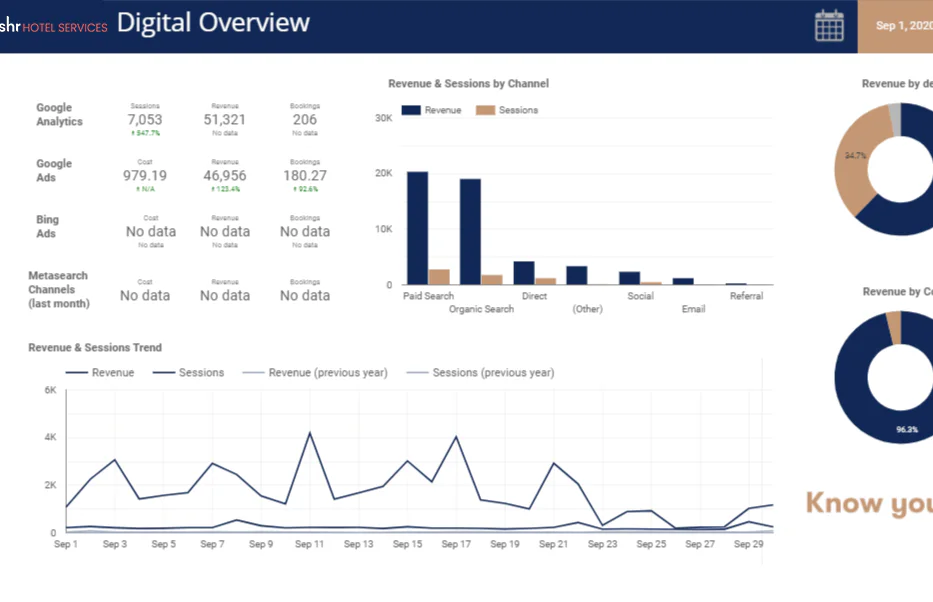Click the Metasearch Channels row label

[58, 289]
